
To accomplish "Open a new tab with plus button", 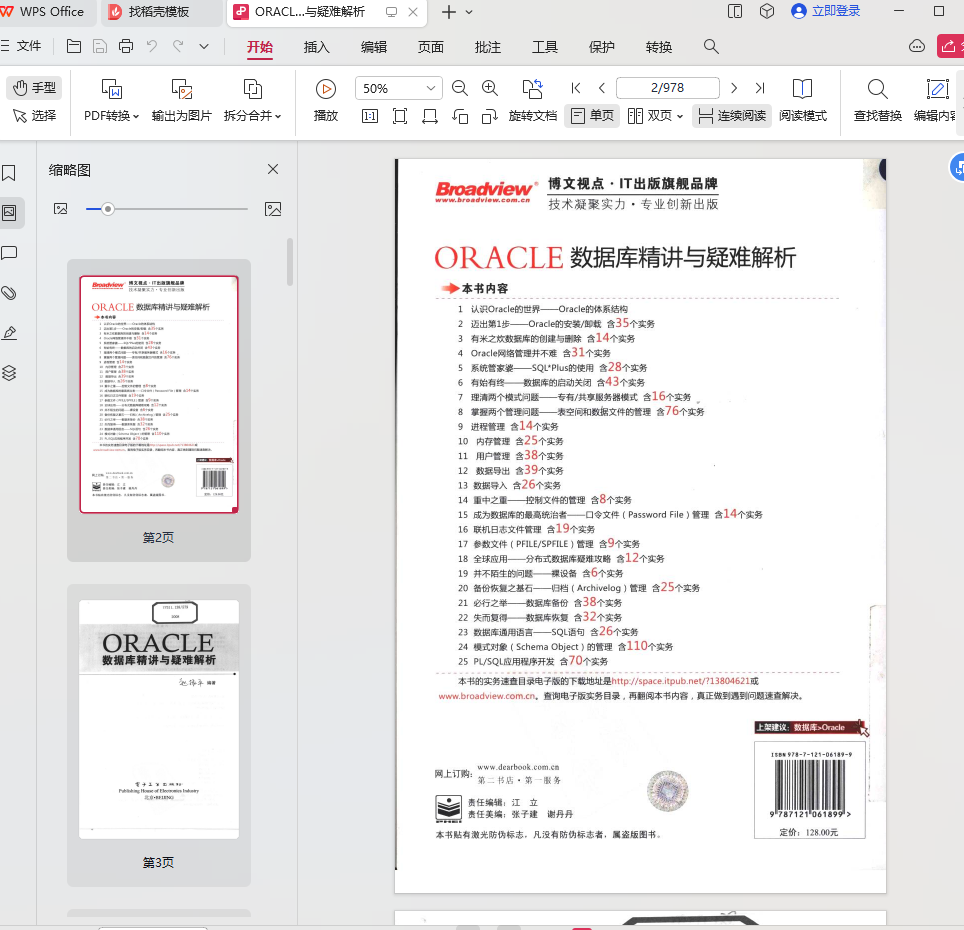I will [449, 12].
